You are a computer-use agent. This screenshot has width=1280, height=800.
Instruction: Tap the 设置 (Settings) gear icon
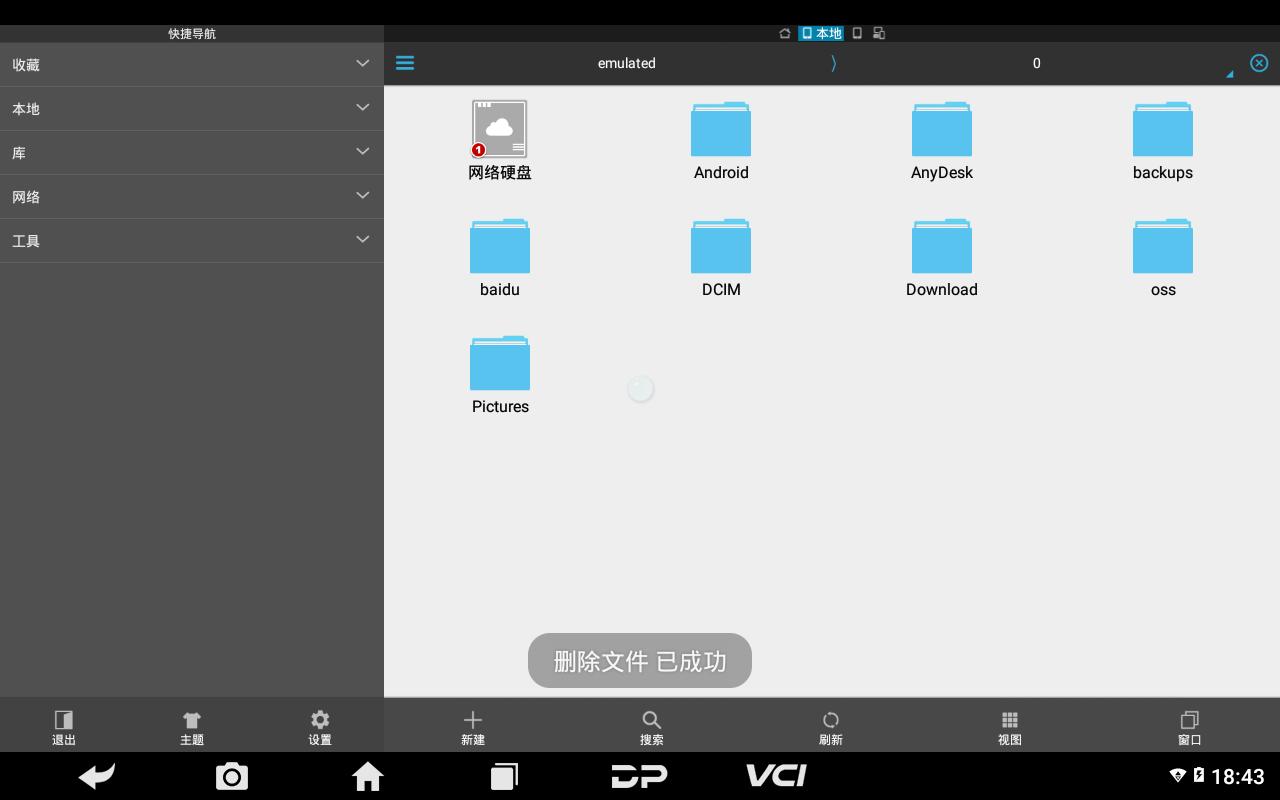(x=320, y=720)
